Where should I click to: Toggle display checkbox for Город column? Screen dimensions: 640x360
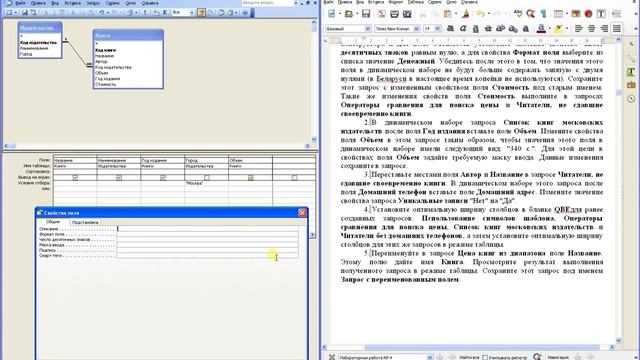pos(207,178)
